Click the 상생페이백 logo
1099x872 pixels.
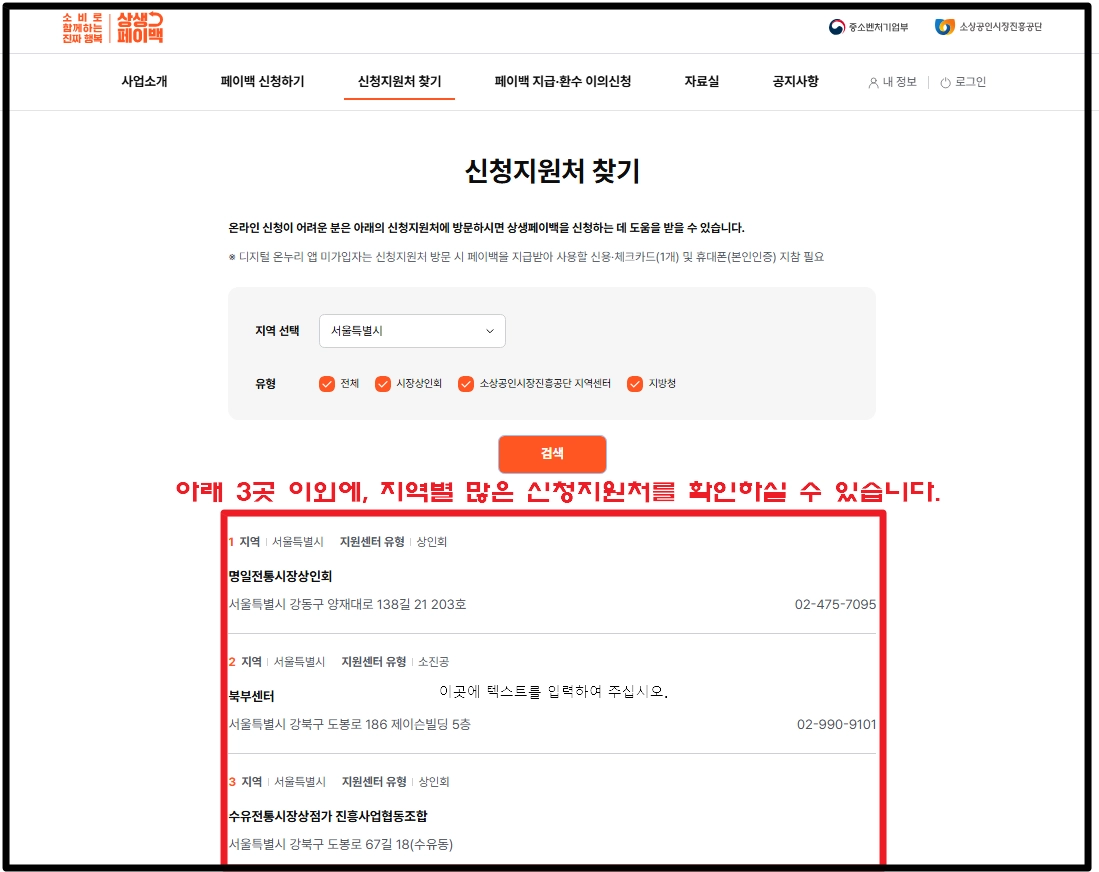[113, 27]
